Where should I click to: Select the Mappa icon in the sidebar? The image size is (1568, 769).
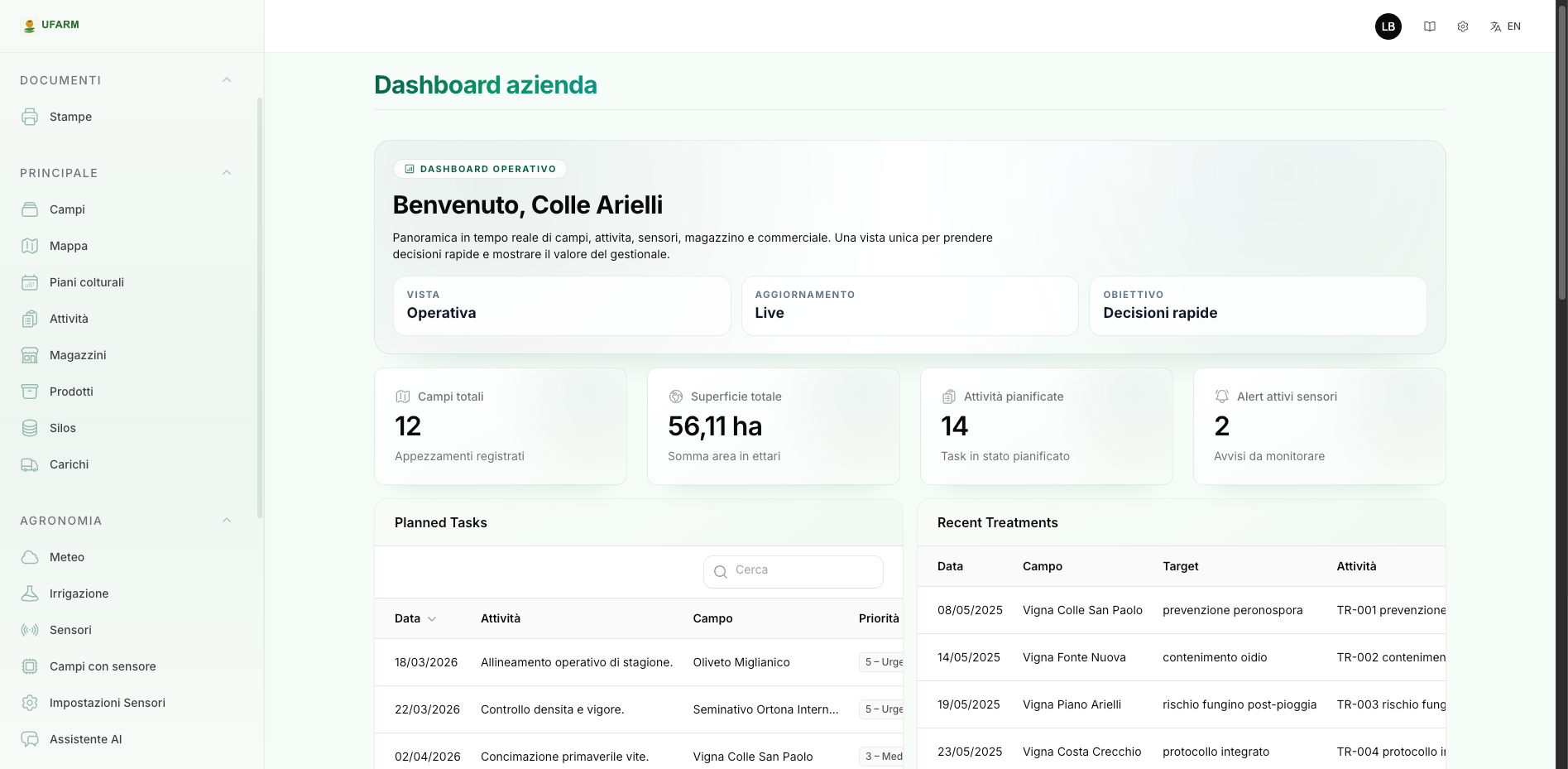[x=30, y=246]
